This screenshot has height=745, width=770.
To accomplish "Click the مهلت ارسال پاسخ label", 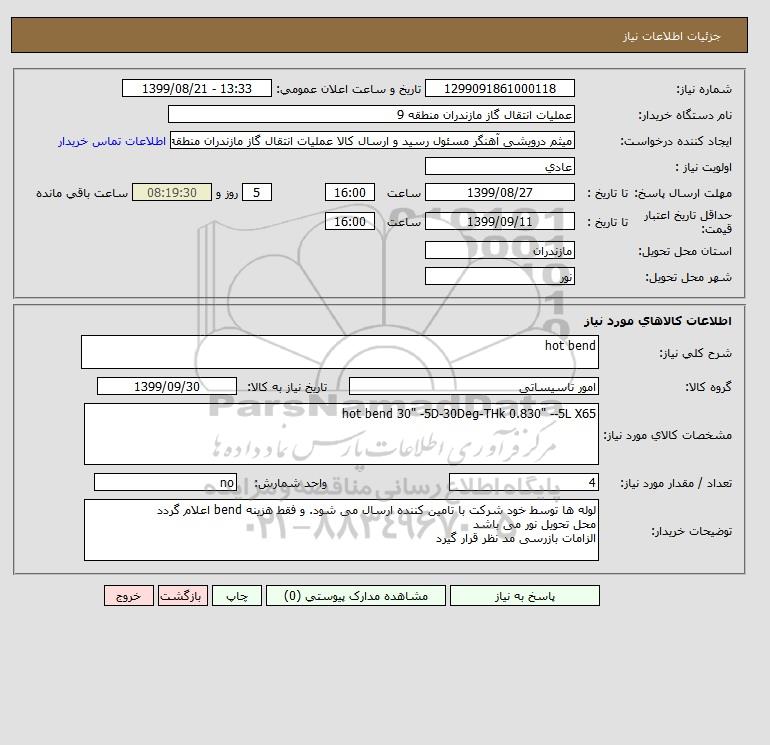I will tap(683, 193).
